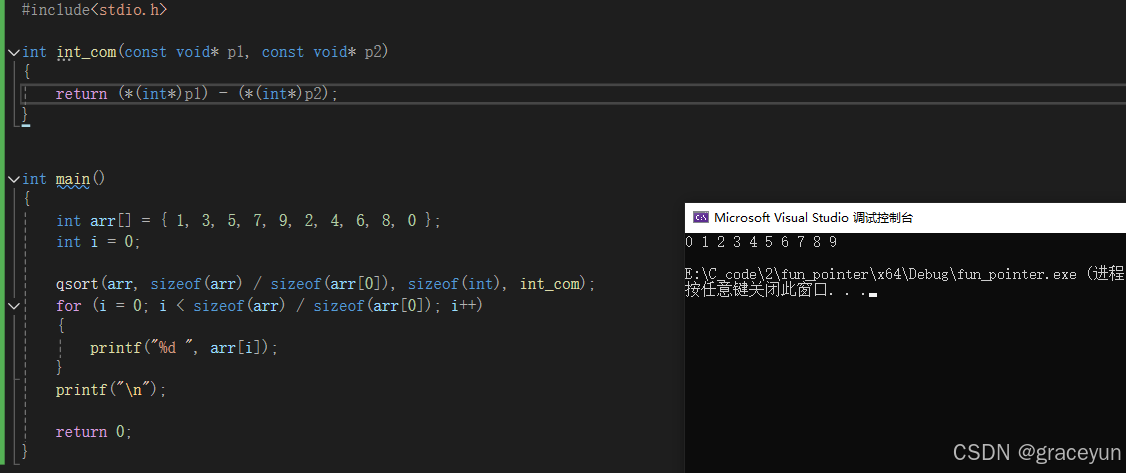This screenshot has width=1126, height=473.
Task: Click the 'printf("\n");' line
Action: coord(111,390)
